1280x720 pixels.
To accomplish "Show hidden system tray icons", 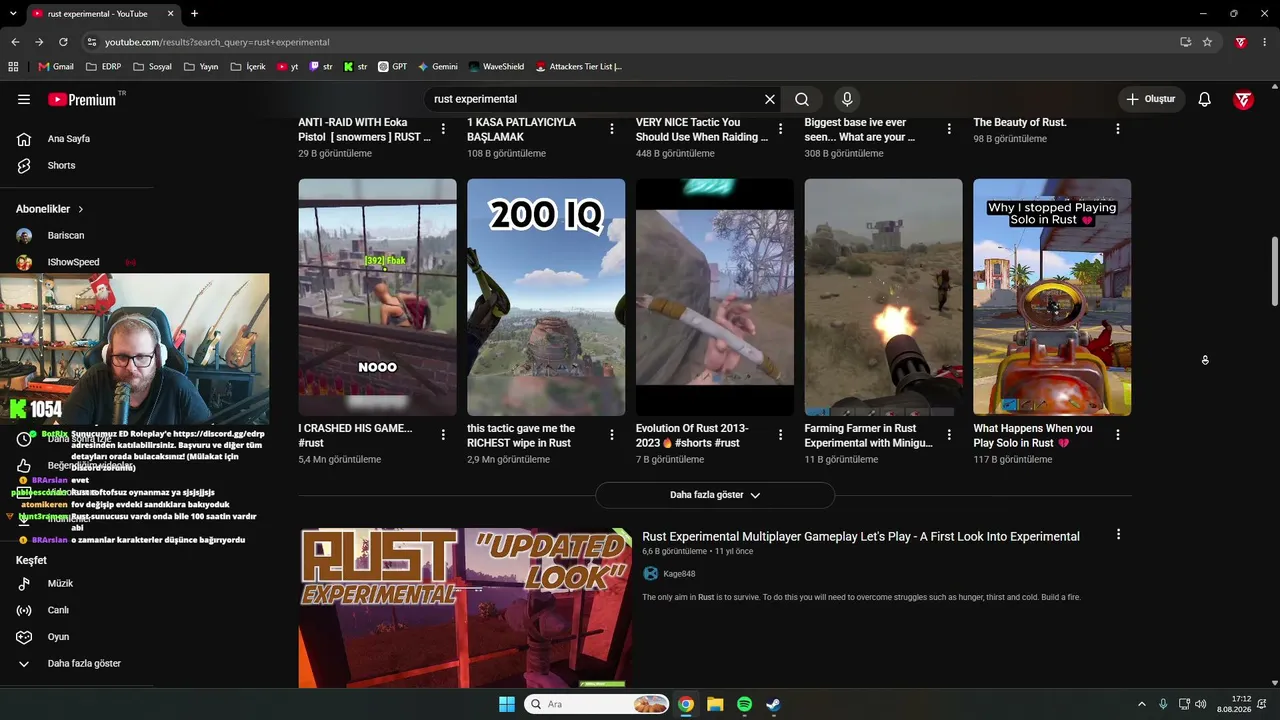I will point(1141,704).
